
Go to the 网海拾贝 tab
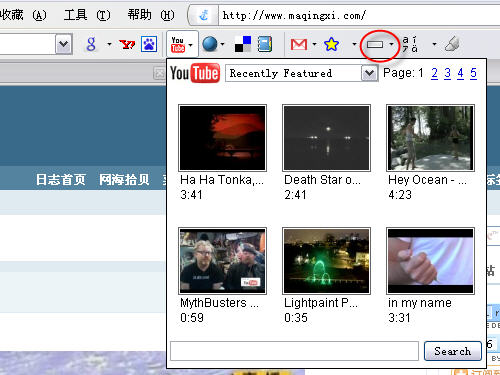pos(124,180)
